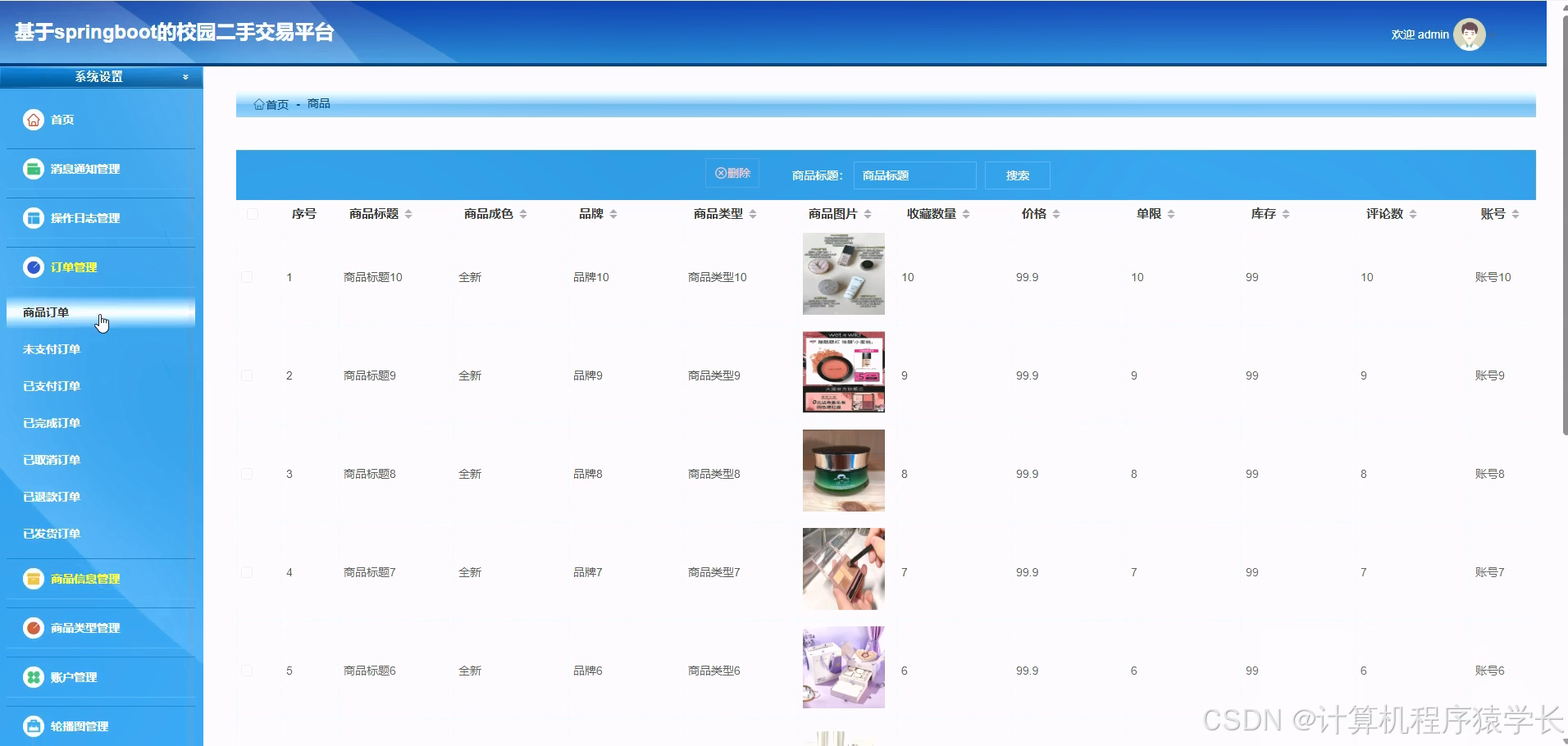Check the row for 商品标题9
Viewport: 1568px width, 746px height.
[247, 375]
